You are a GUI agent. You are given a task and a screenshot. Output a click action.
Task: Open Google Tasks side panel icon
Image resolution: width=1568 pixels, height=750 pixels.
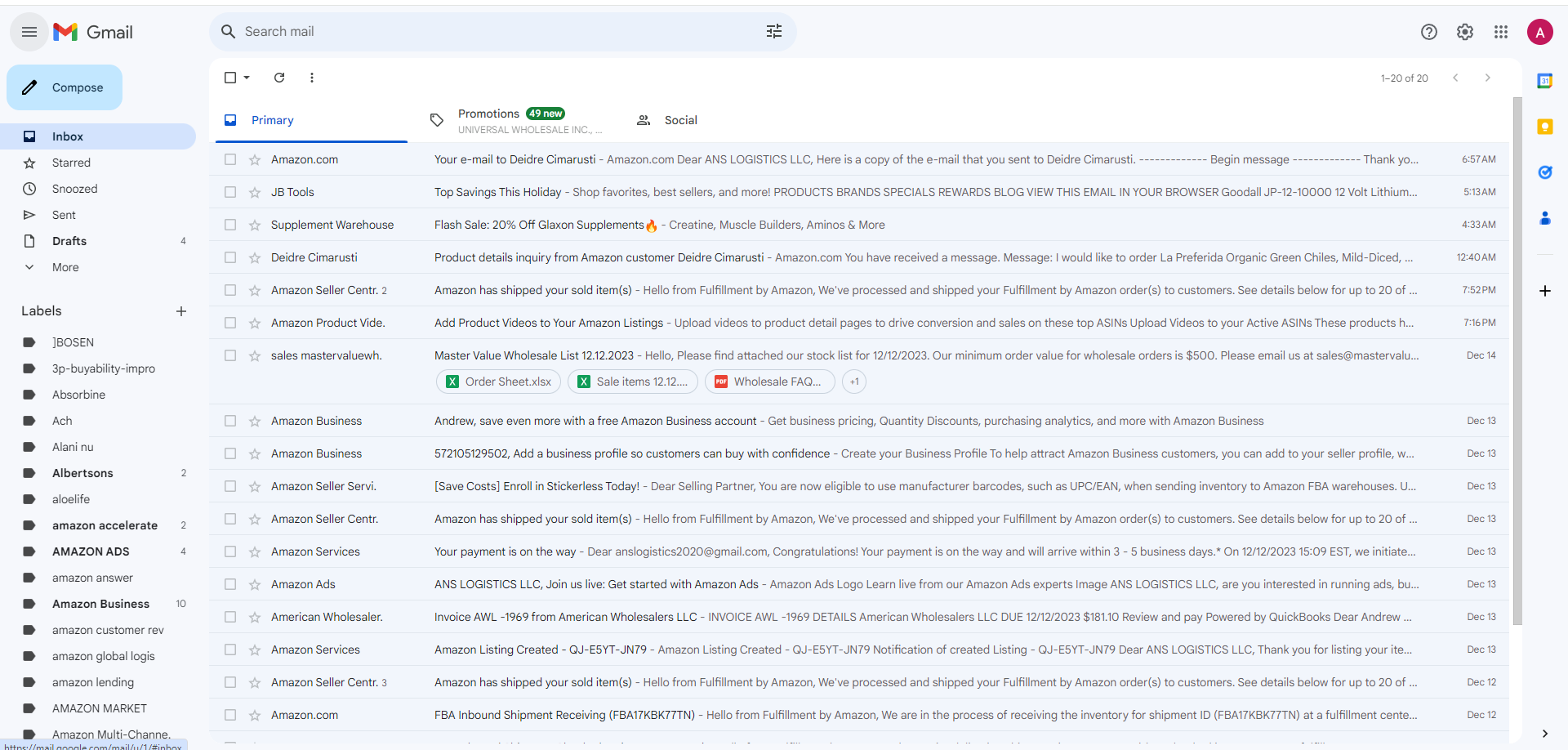coord(1545,172)
